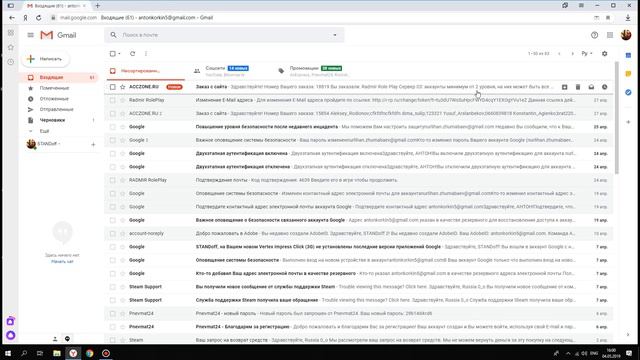Screen dimensions: 640x360
Task: Open Google Keep side panel icon
Action: point(628,74)
